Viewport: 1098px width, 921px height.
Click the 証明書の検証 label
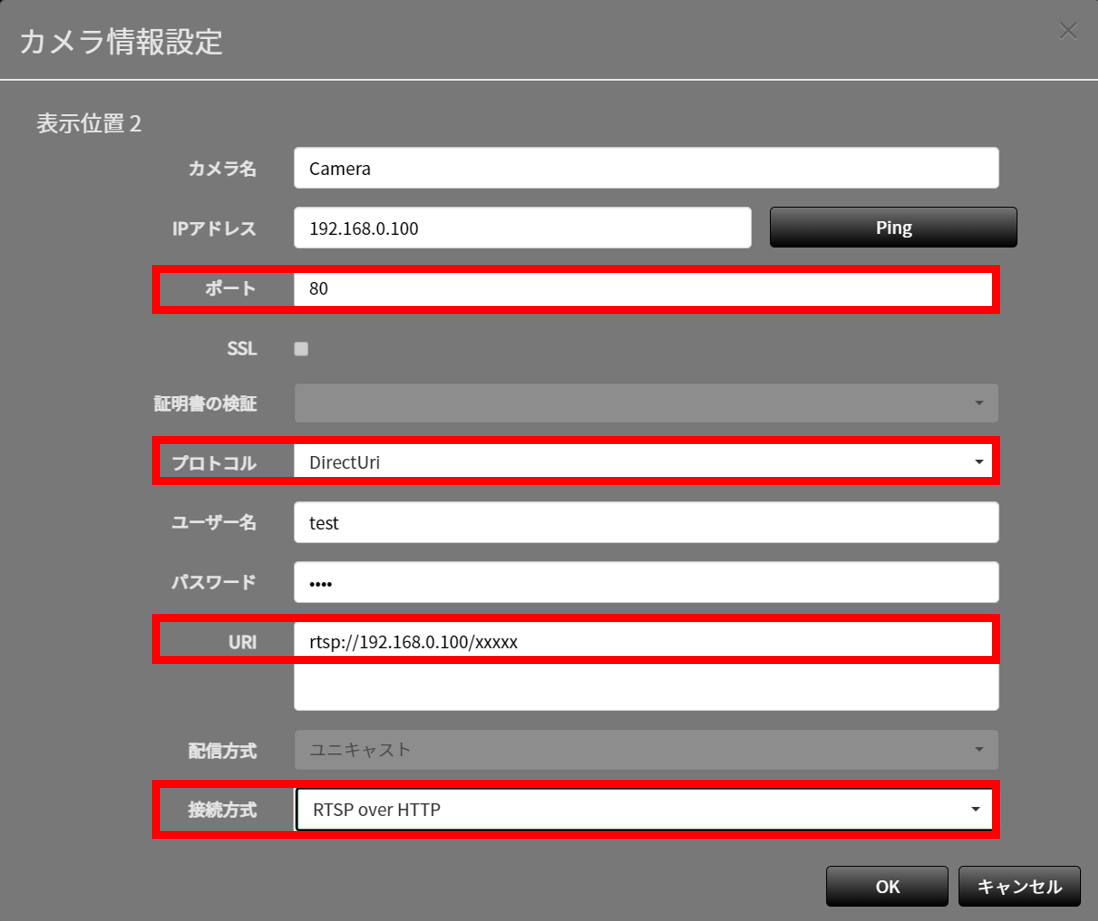click(206, 403)
